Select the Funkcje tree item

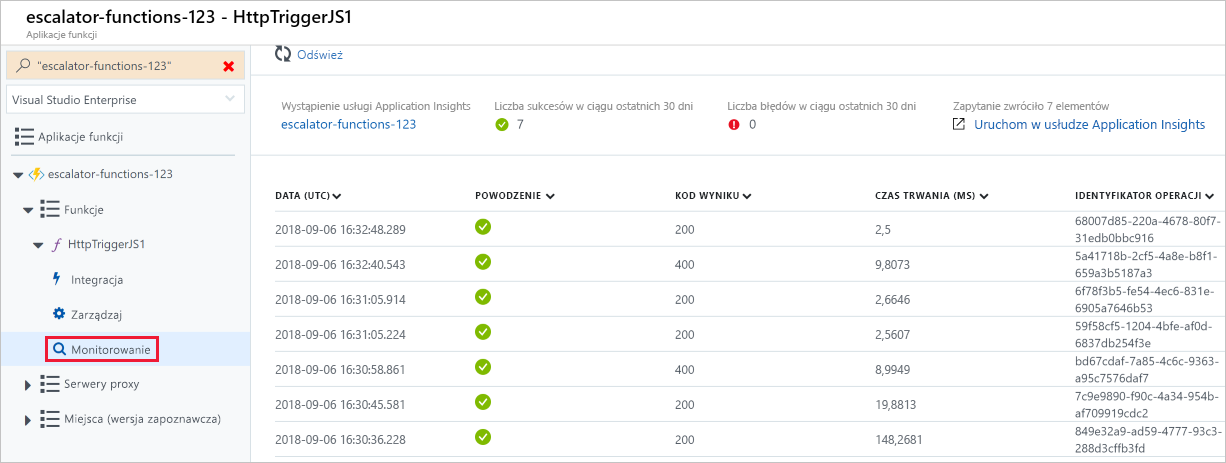pyautogui.click(x=84, y=210)
